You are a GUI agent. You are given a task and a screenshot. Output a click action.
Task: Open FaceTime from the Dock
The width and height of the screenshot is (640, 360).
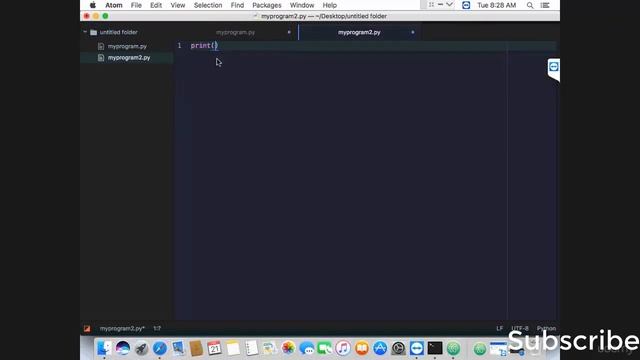(325, 348)
